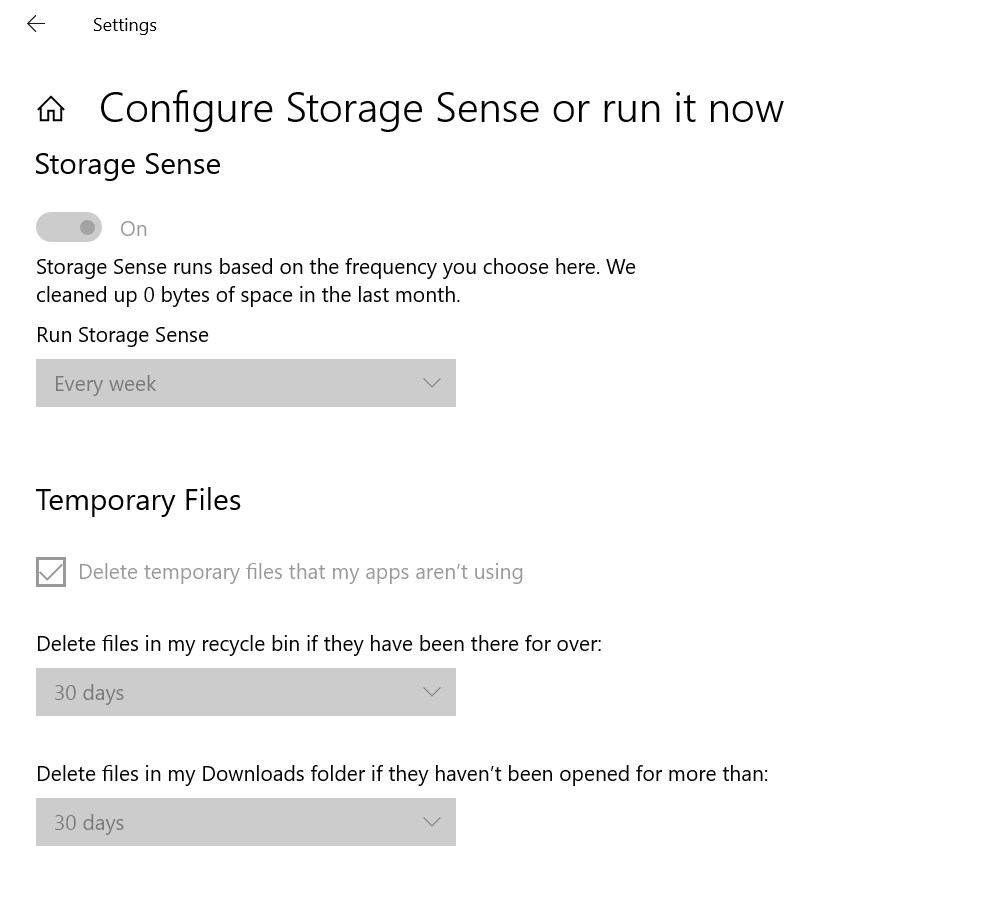995x913 pixels.
Task: Click 'Delete temporary files that my apps aren't using' label
Action: click(300, 572)
